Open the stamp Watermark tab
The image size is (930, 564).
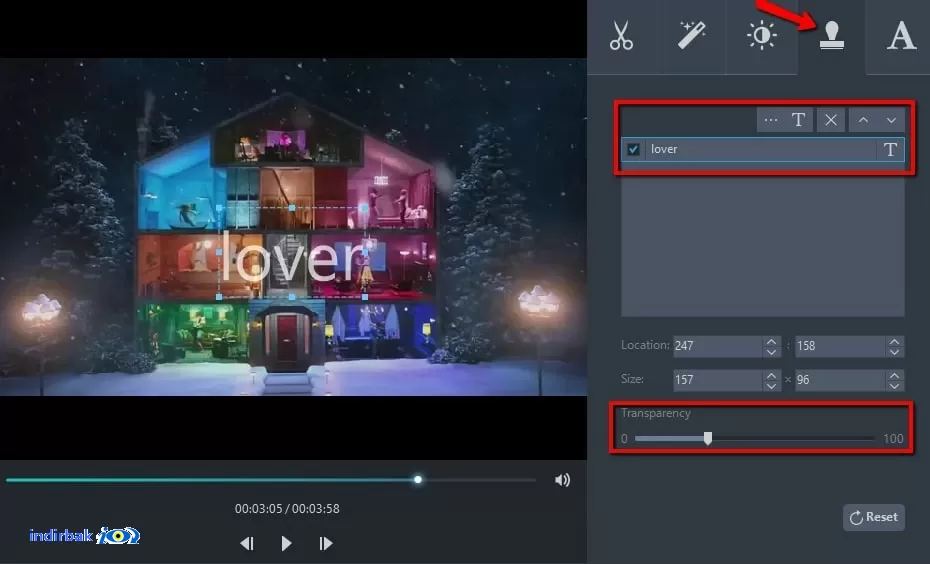pos(832,36)
